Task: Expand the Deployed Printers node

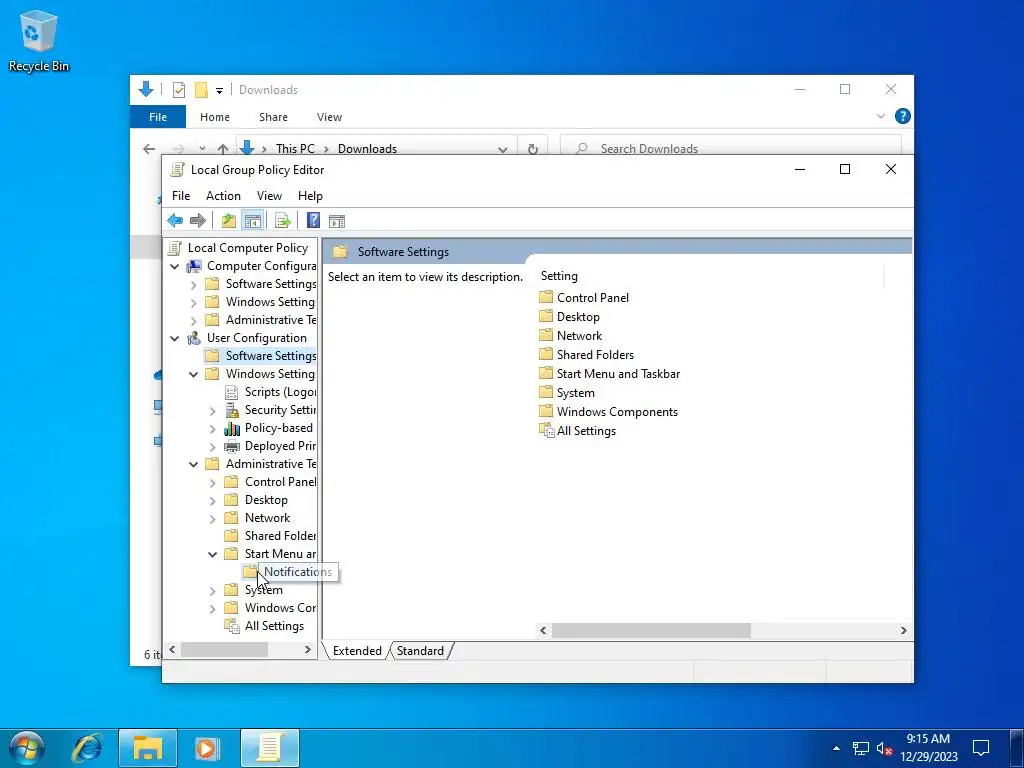Action: pyautogui.click(x=212, y=447)
